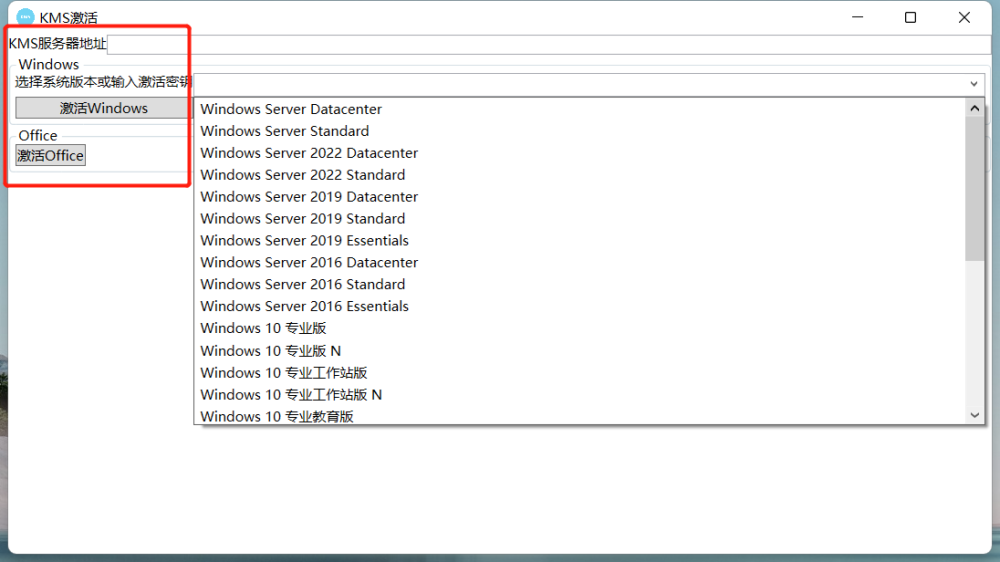Open the Windows version combo box arrow
This screenshot has width=1000, height=562.
[974, 84]
